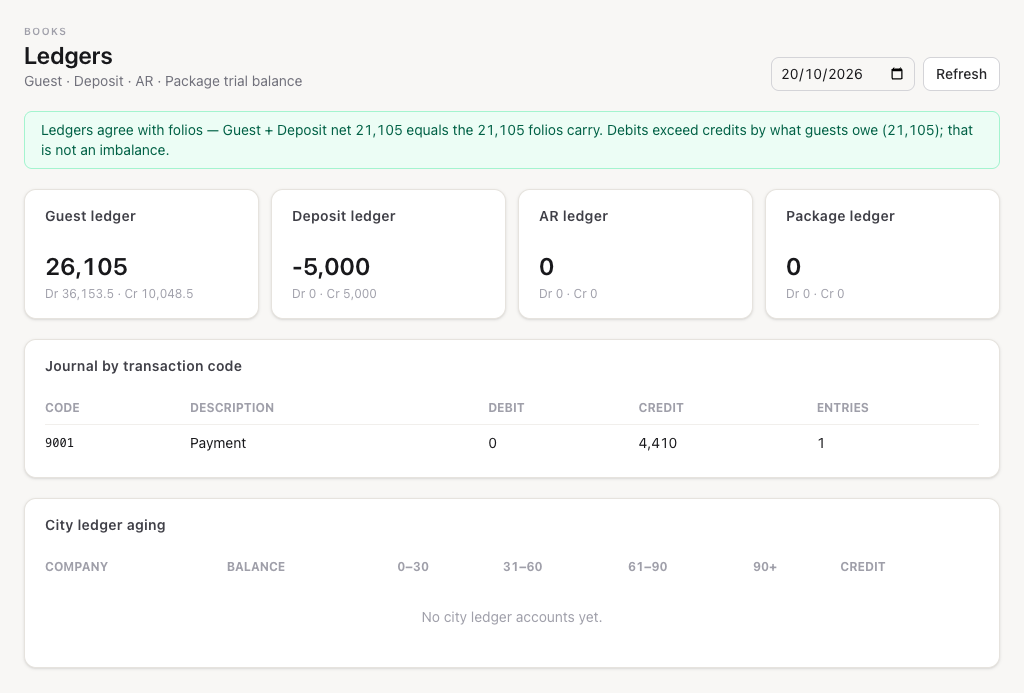This screenshot has width=1024, height=693.
Task: Click the green 'Ledgers agree with folios' banner
Action: click(x=512, y=140)
